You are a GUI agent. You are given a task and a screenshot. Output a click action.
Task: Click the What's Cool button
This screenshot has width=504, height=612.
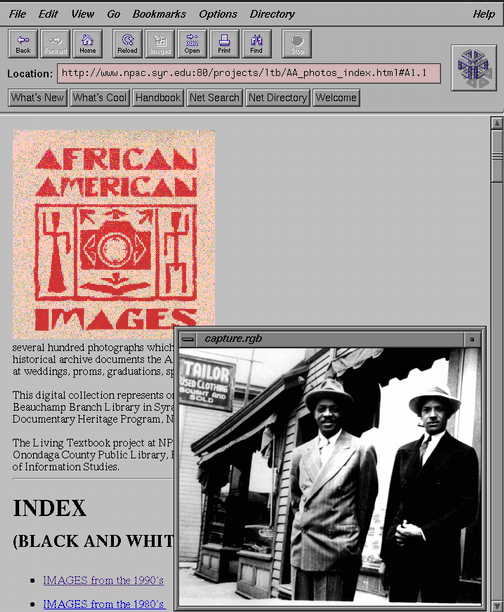(x=100, y=98)
